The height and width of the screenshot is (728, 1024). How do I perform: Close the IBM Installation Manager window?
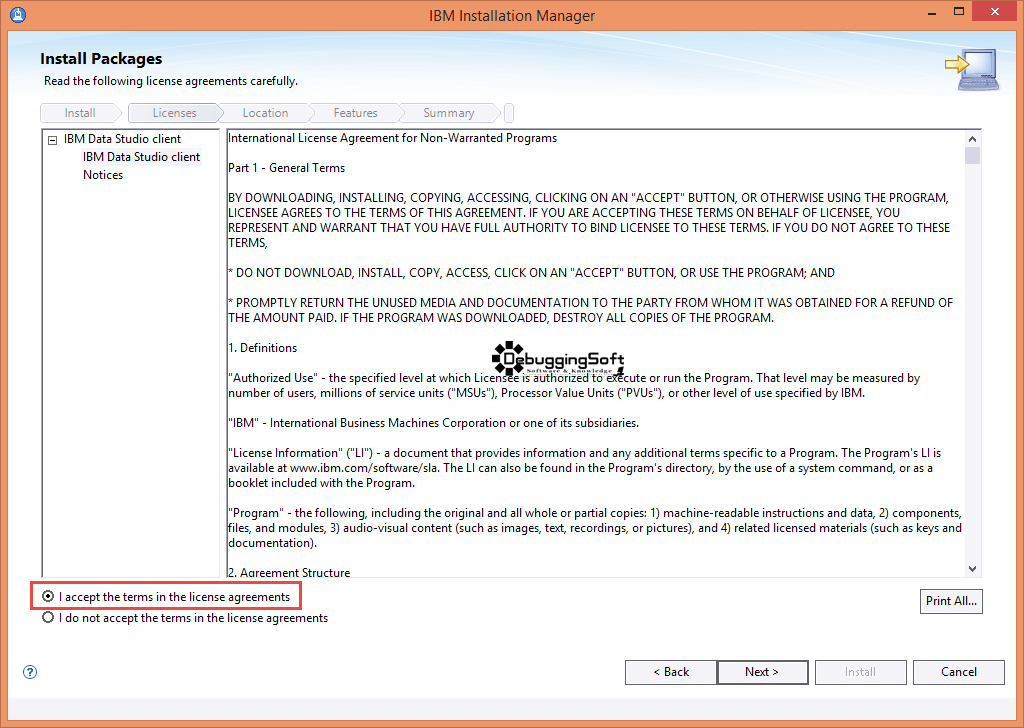995,12
